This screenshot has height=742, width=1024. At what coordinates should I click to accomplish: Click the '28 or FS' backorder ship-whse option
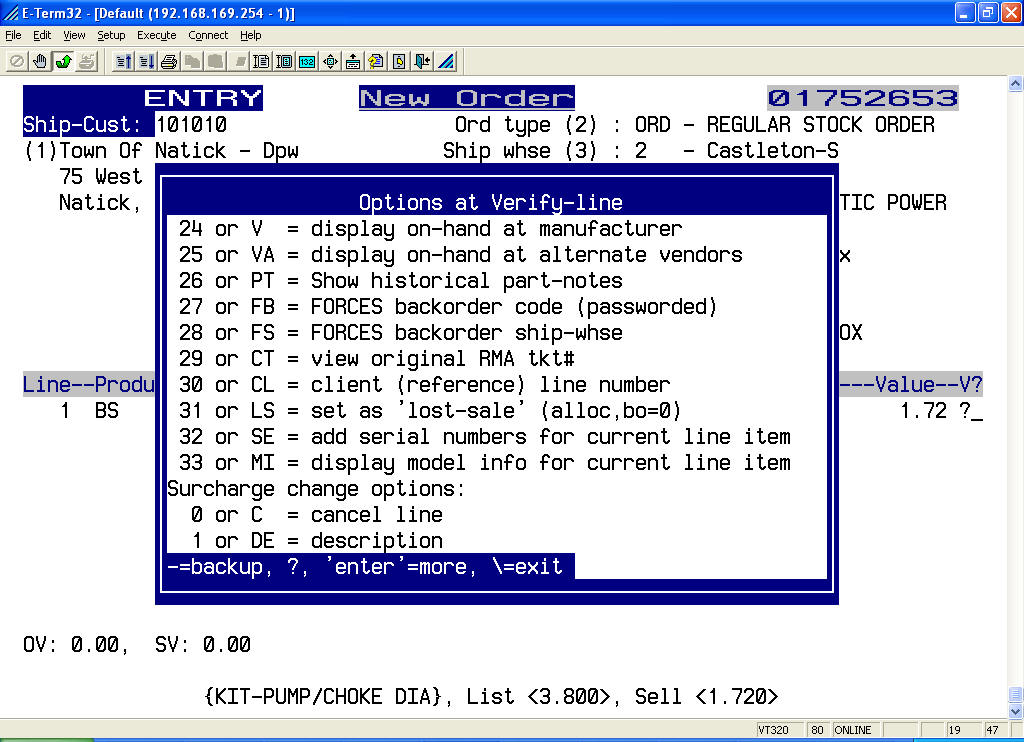[400, 332]
